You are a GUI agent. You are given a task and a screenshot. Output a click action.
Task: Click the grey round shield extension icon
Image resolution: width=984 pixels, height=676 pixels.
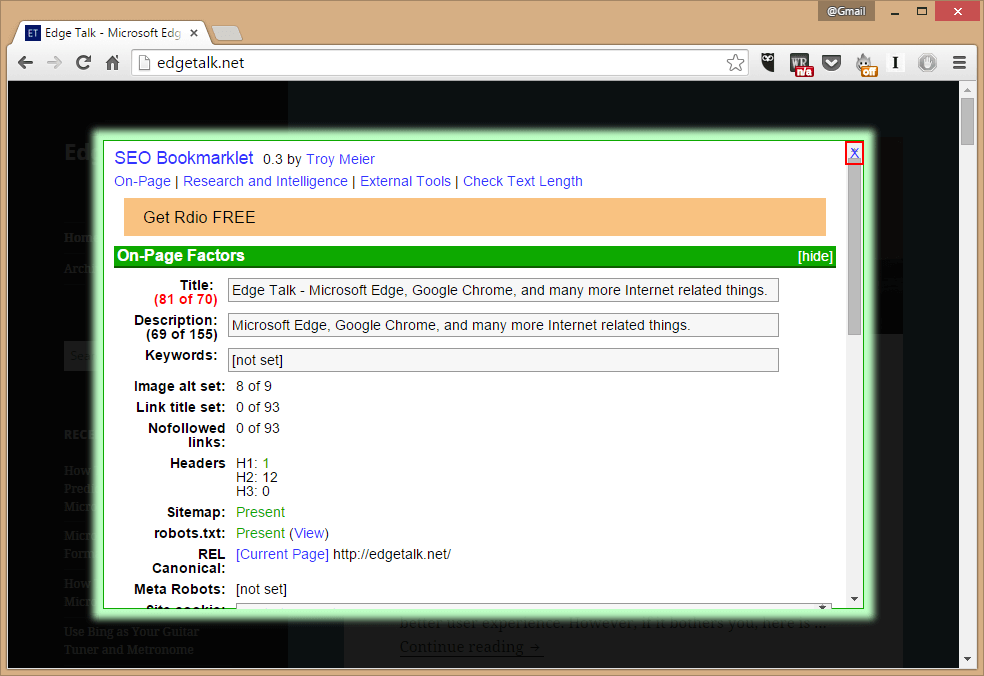click(x=927, y=63)
